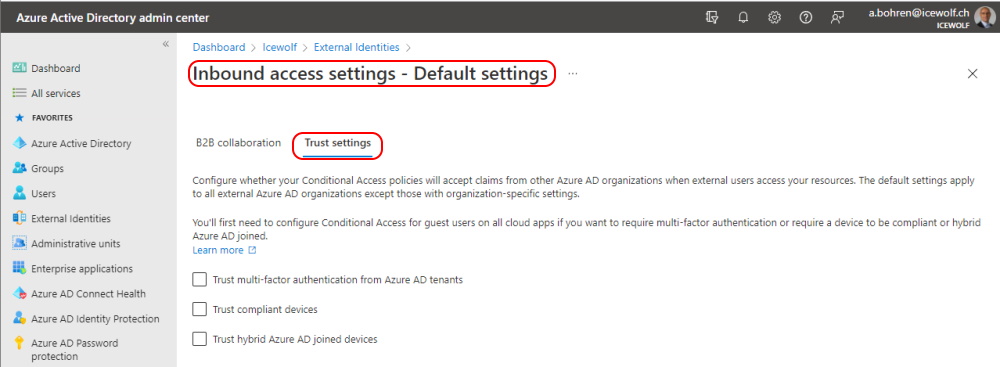1000x367 pixels.
Task: Click the Azure AD Identity Protection icon
Action: [19, 318]
